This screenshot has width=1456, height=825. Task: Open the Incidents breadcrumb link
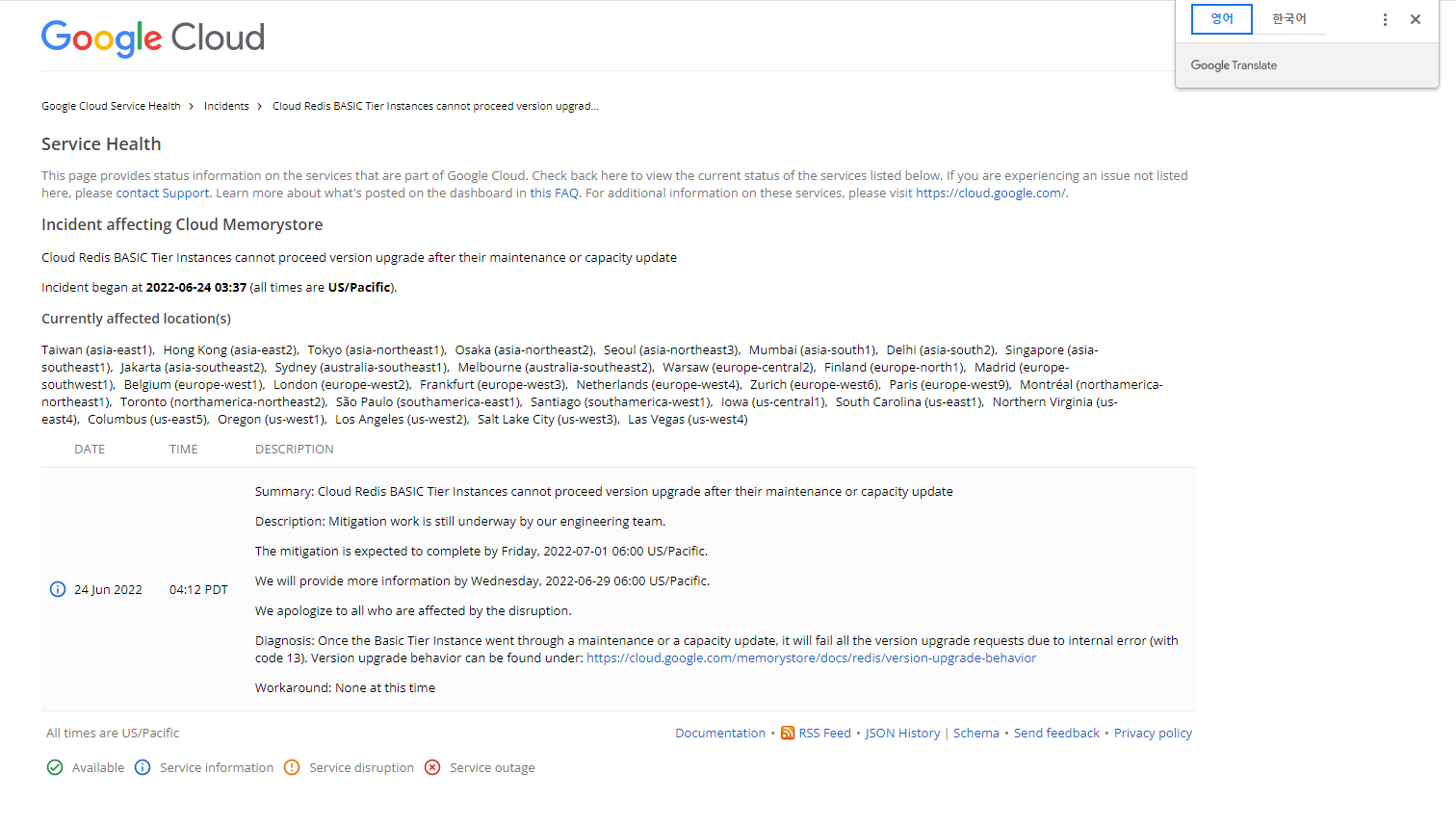[226, 106]
